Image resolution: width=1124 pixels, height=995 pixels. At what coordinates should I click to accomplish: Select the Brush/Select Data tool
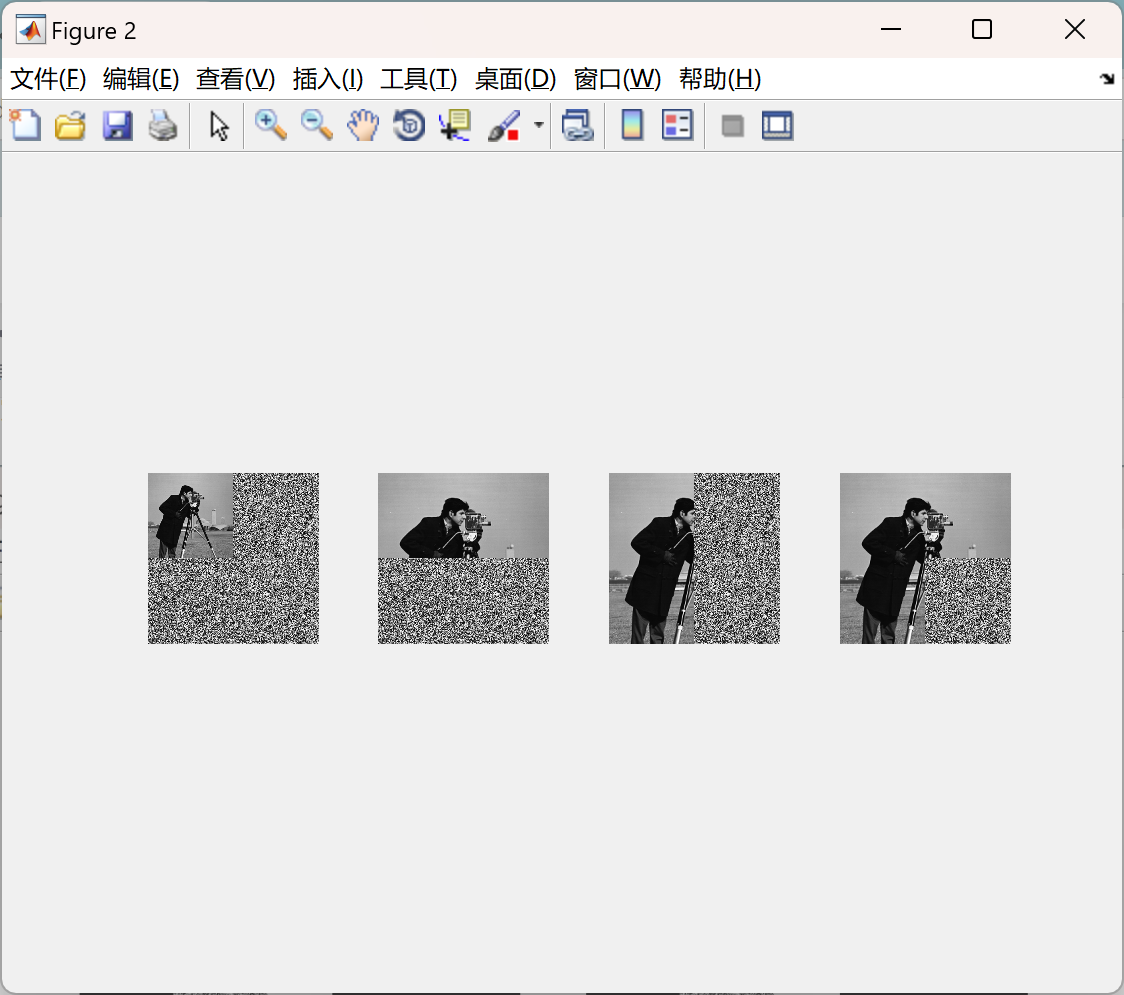[x=504, y=125]
